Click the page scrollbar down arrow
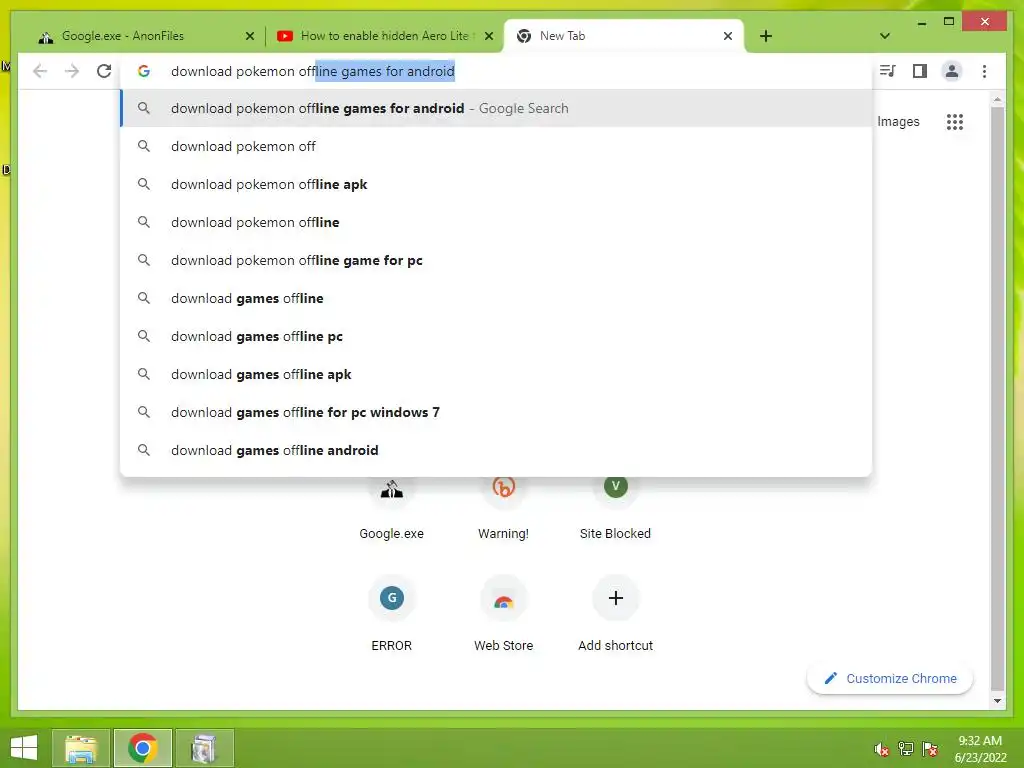The image size is (1024, 768). click(x=997, y=701)
